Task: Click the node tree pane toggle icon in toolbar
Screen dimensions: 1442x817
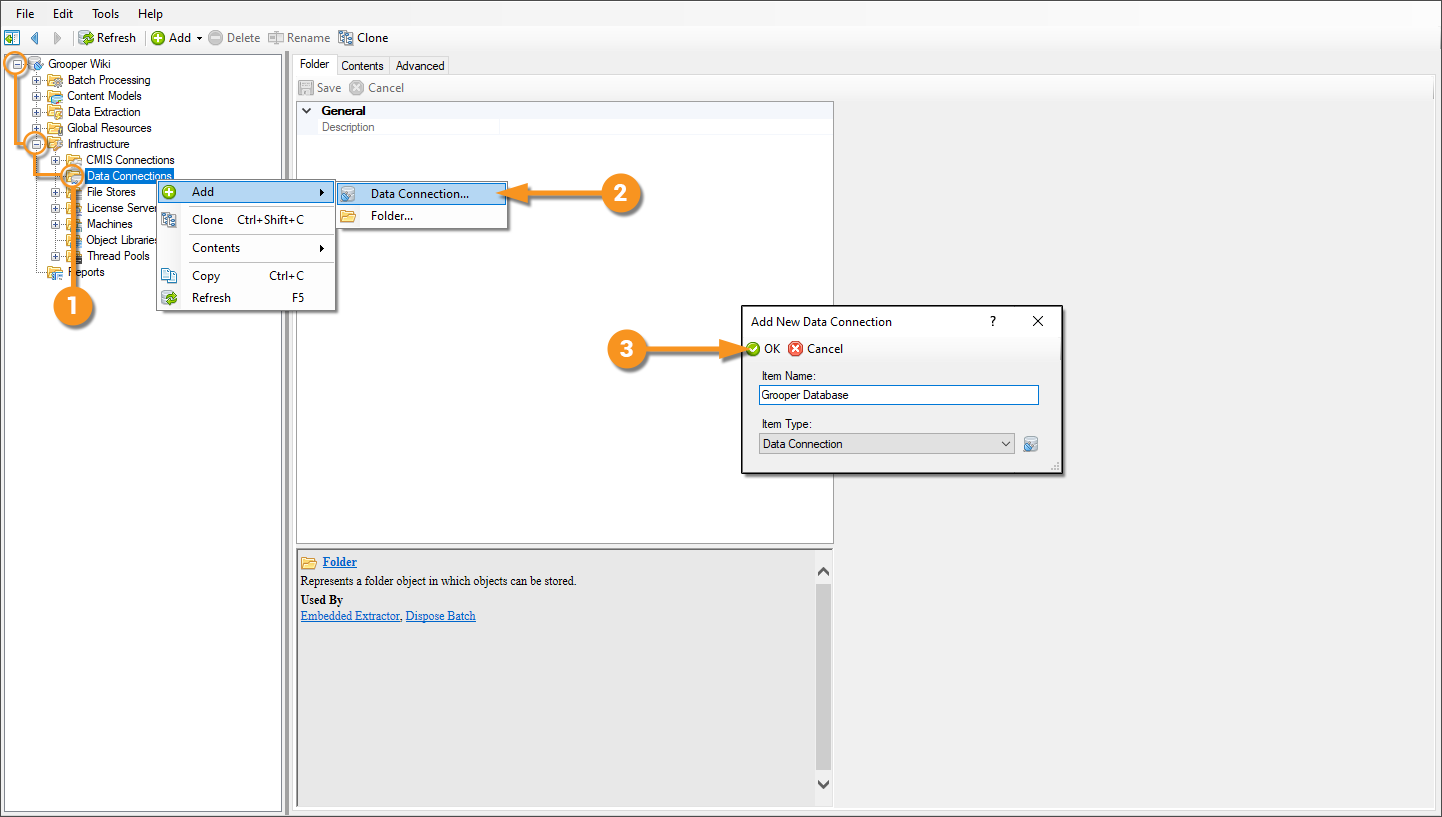Action: (x=13, y=38)
